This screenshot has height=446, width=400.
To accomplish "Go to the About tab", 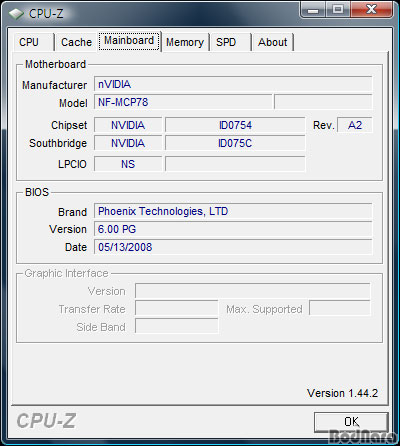I will pyautogui.click(x=273, y=42).
